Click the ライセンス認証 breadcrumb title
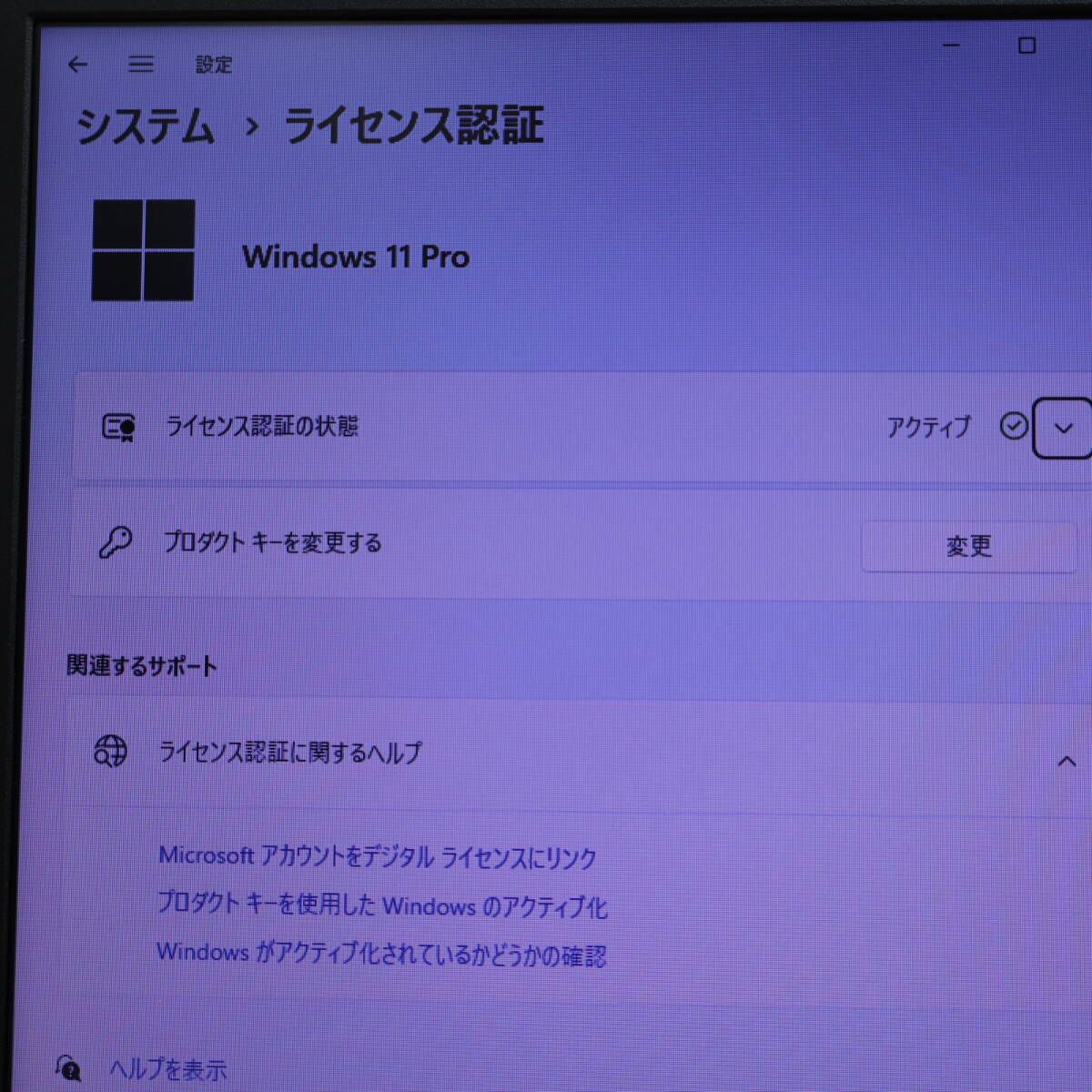The width and height of the screenshot is (1092, 1092). [414, 126]
